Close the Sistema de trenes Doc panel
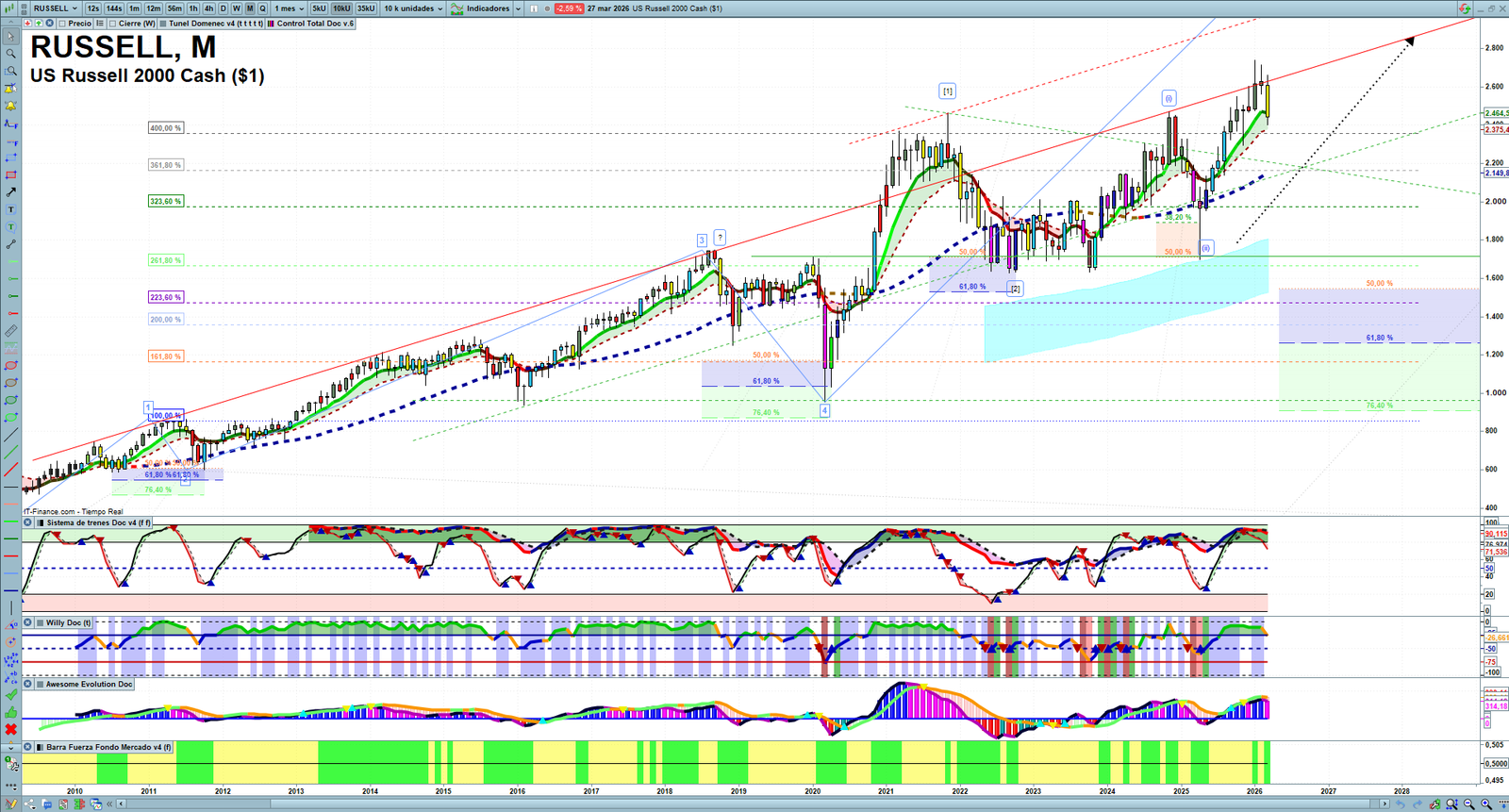The height and width of the screenshot is (812, 1509). (28, 522)
